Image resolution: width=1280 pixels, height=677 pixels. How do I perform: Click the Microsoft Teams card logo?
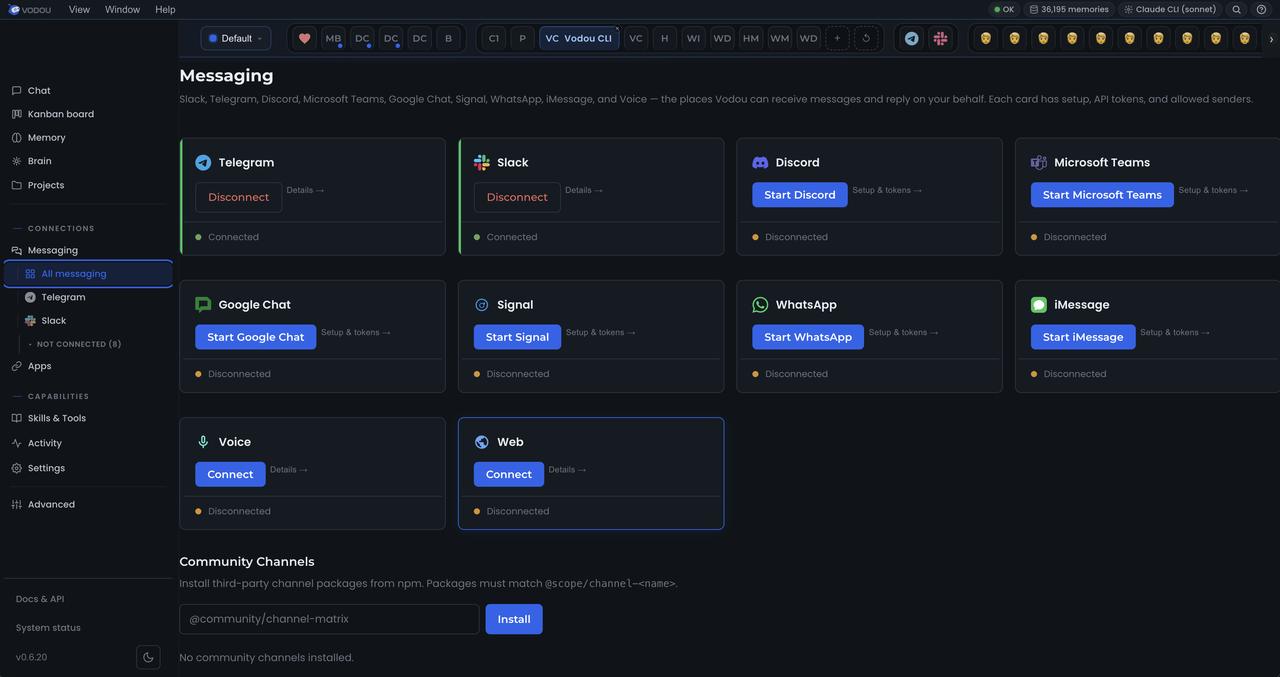coord(1039,162)
